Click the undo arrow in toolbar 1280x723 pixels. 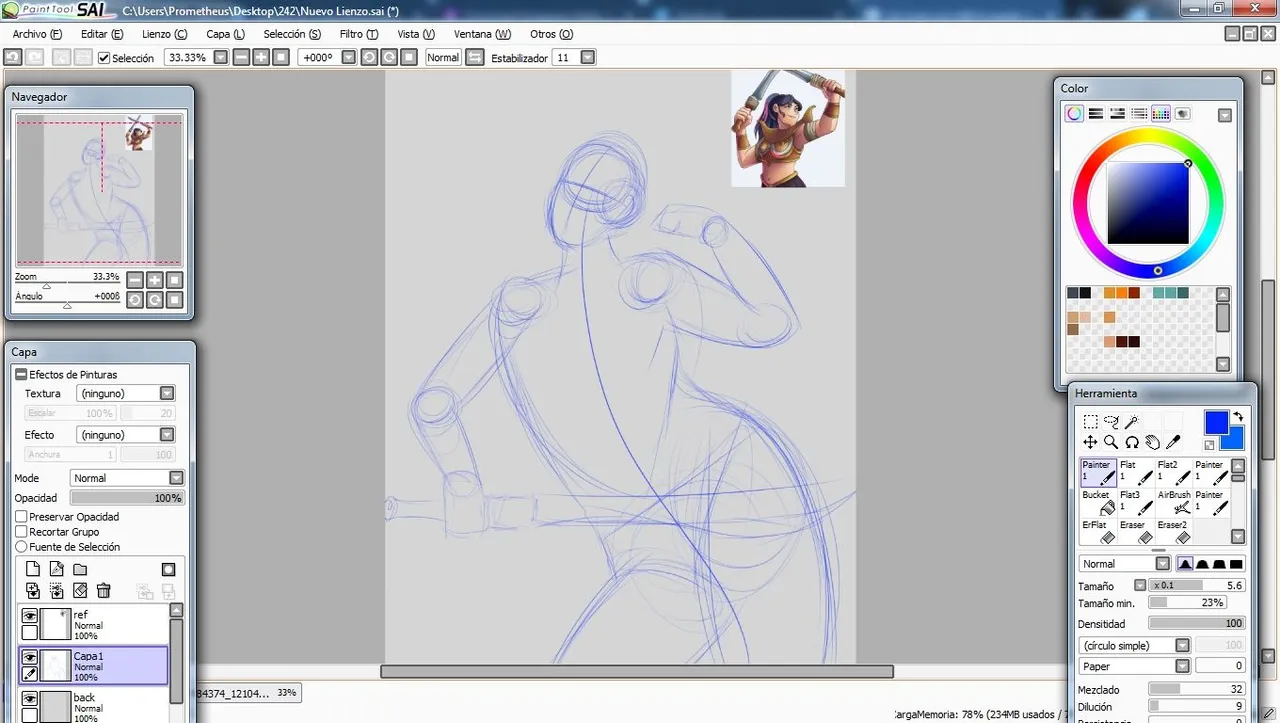tap(12, 58)
